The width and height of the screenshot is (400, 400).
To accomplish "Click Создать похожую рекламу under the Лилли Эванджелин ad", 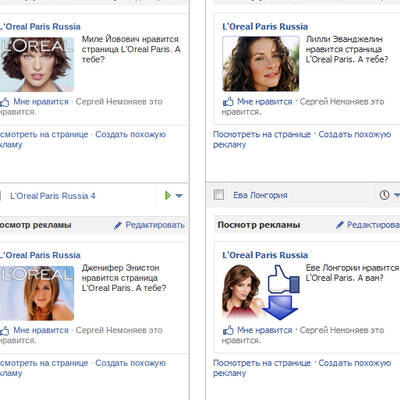I will click(x=302, y=139).
